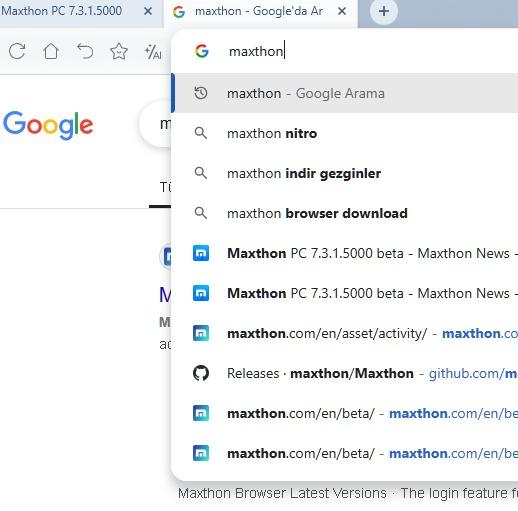This screenshot has height=511, width=518.
Task: Switch to Maxthon PC 7.3.1.5000 tab
Action: tap(67, 11)
